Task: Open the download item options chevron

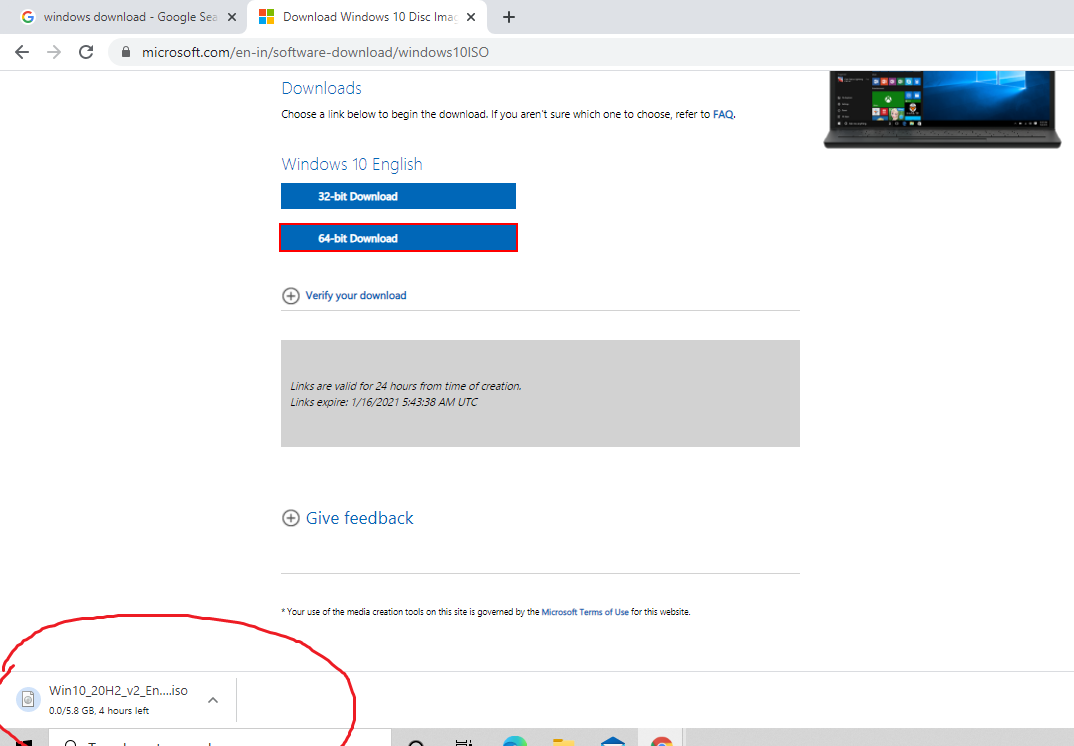Action: [x=213, y=699]
